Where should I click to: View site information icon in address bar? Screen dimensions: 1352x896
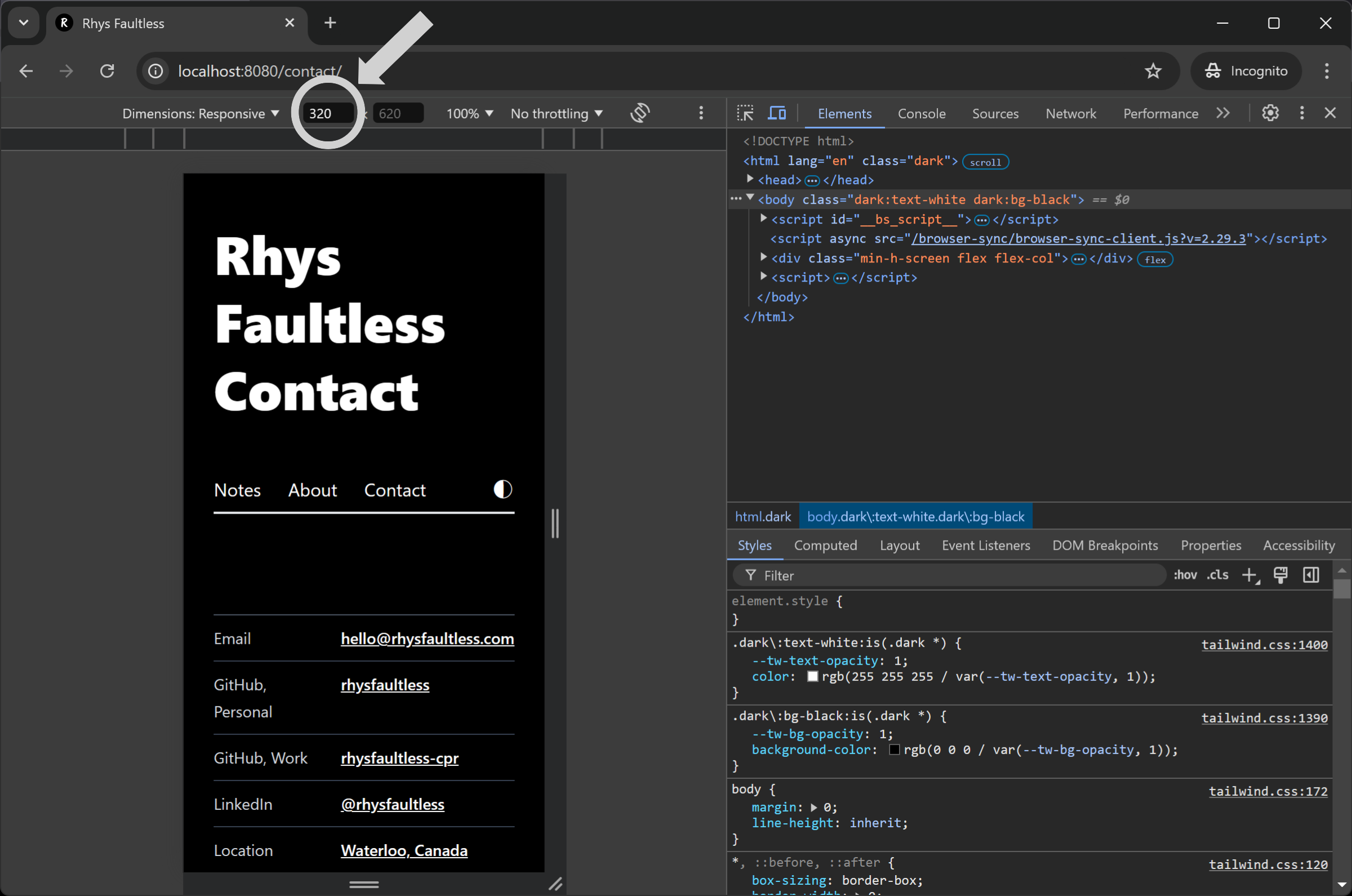tap(155, 71)
